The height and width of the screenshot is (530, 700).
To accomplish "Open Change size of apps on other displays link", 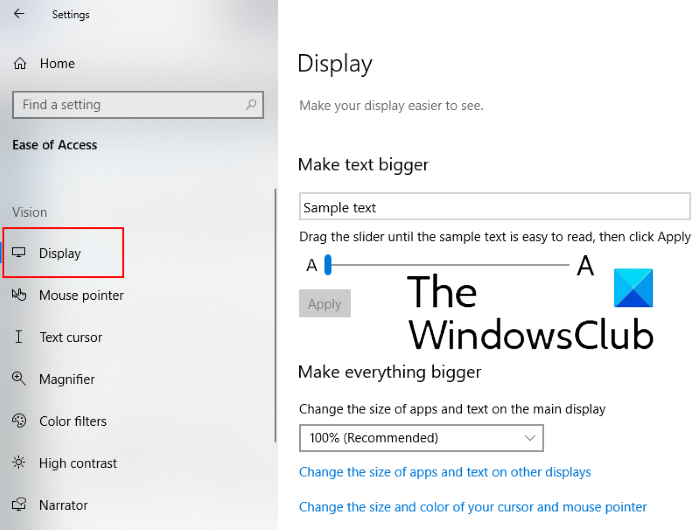I will 445,472.
